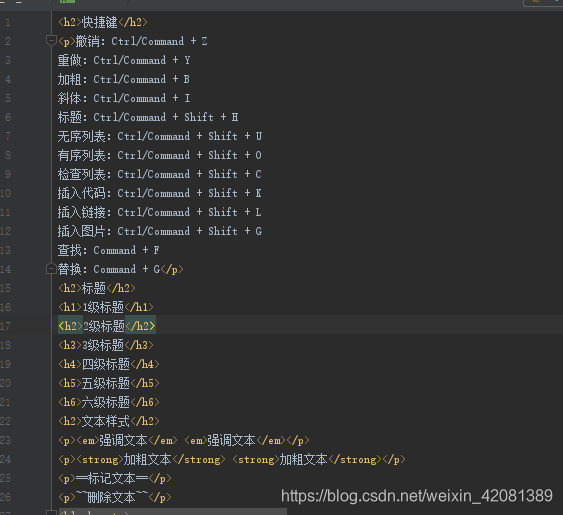Click the '<h3>3级标题</h3>' line
The image size is (563, 515).
tap(106, 345)
